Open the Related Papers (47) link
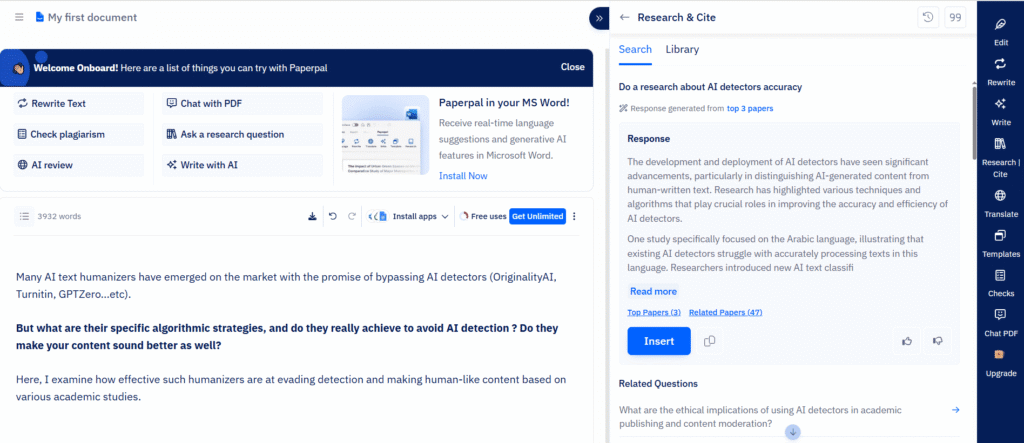The width and height of the screenshot is (1024, 443). (x=725, y=313)
